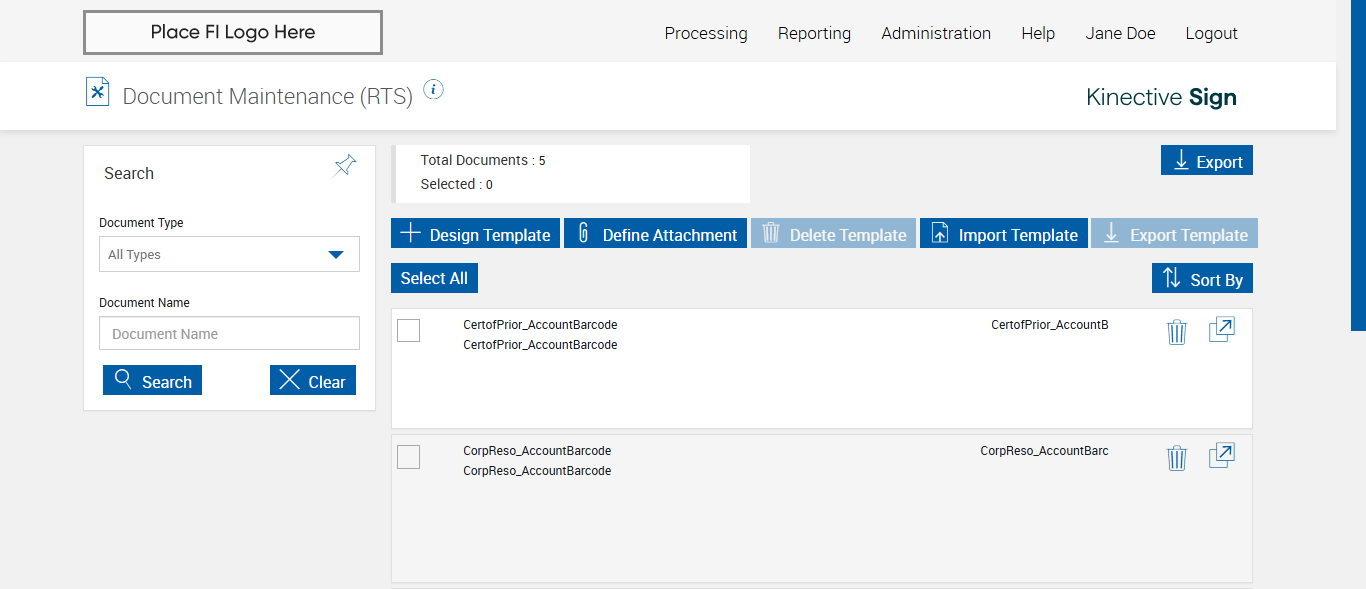Open the Sort By options
The height and width of the screenshot is (589, 1366).
pos(1202,279)
